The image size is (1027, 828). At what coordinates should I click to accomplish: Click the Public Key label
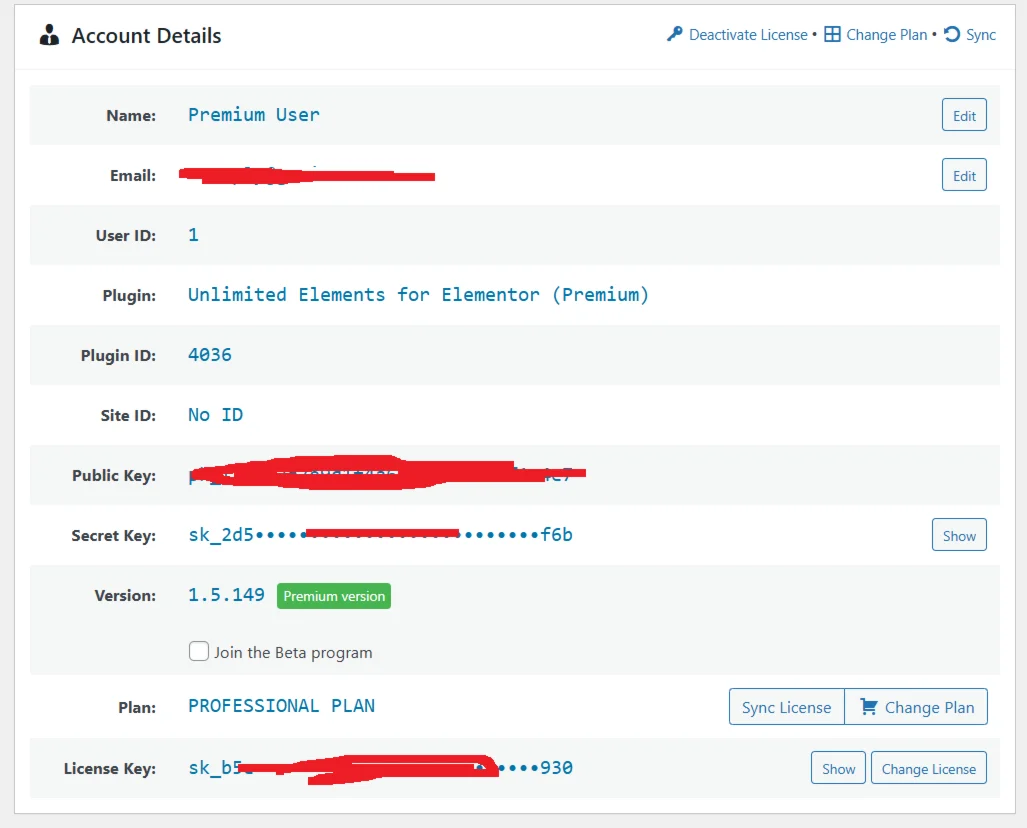(x=114, y=475)
